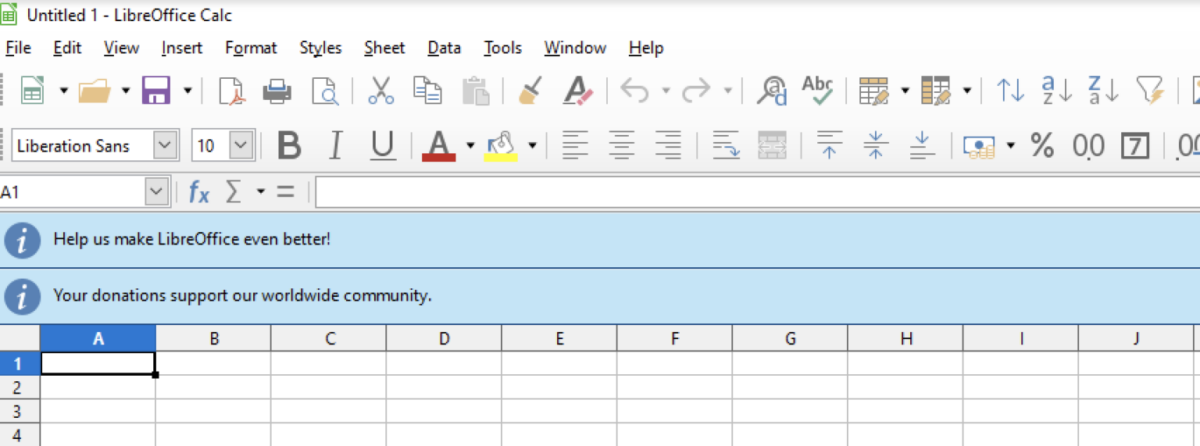Screen dimensions: 1200x446
Task: Click the Print icon
Action: pos(277,92)
